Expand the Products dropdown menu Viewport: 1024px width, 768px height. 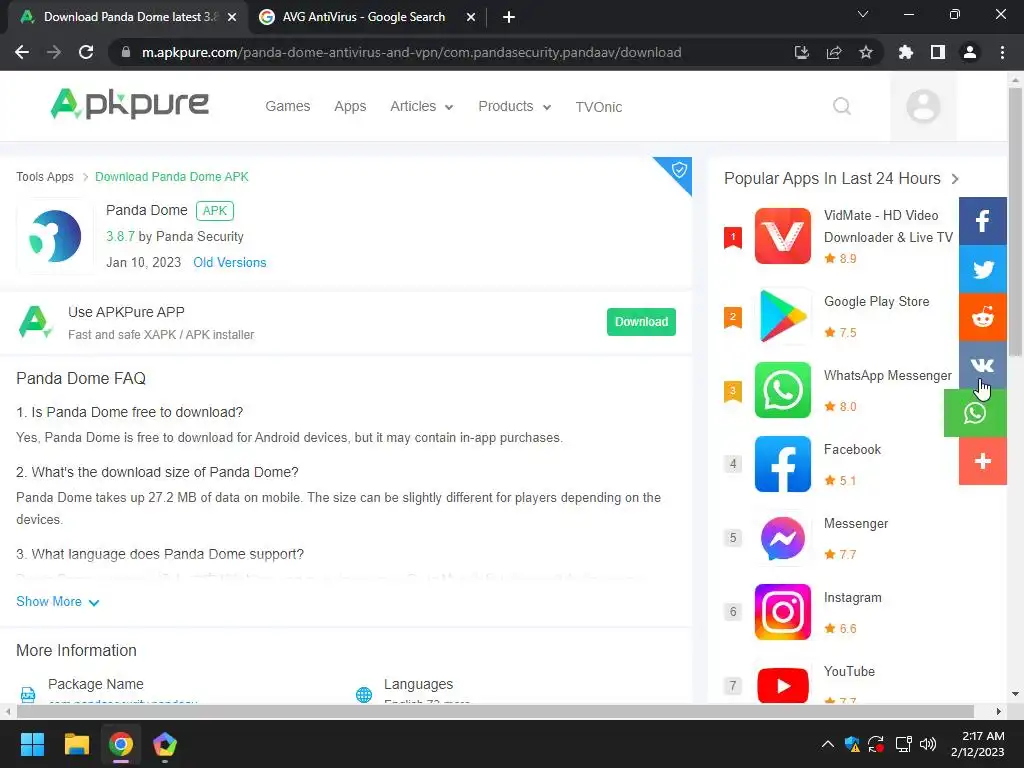click(x=515, y=106)
